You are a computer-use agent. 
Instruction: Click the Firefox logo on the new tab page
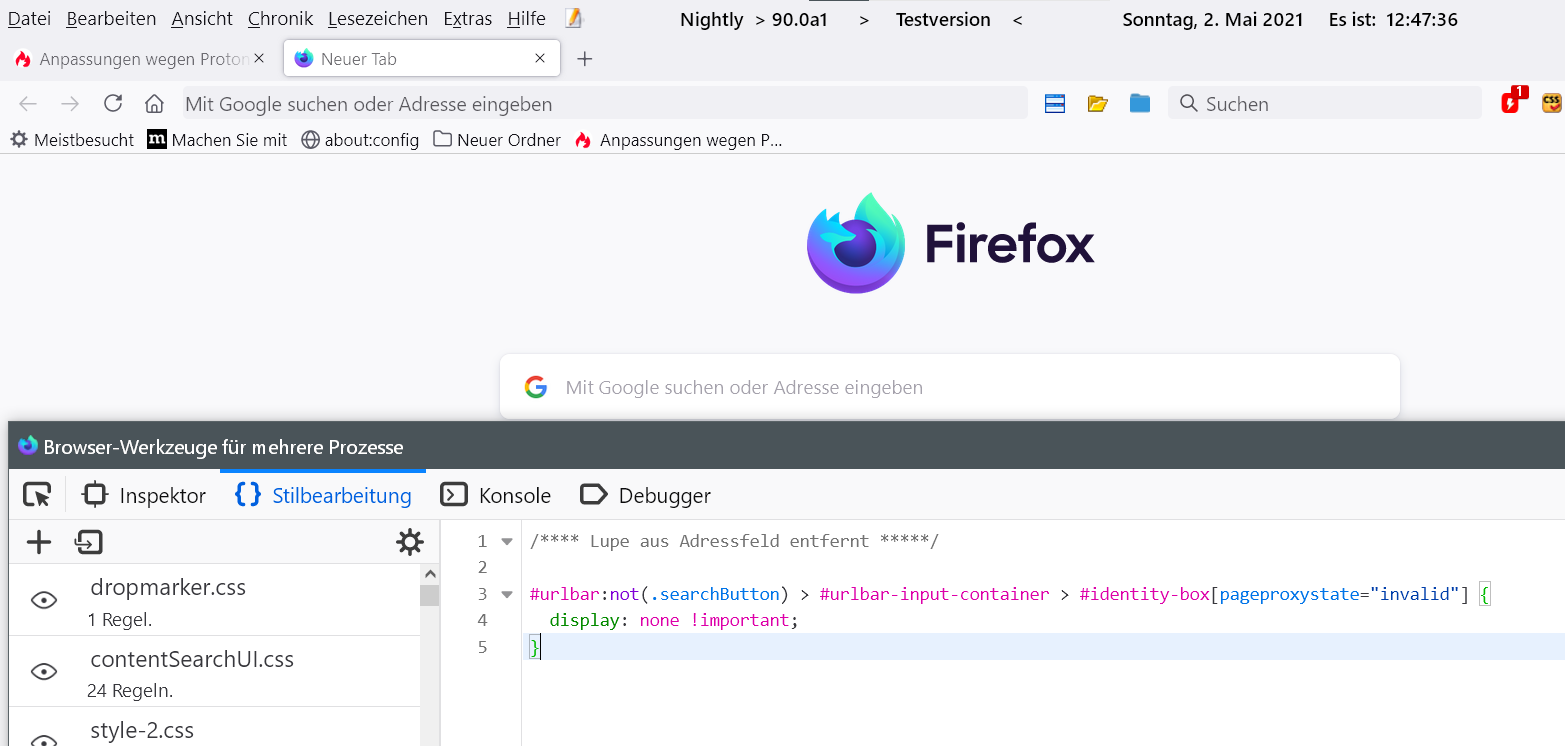(855, 242)
